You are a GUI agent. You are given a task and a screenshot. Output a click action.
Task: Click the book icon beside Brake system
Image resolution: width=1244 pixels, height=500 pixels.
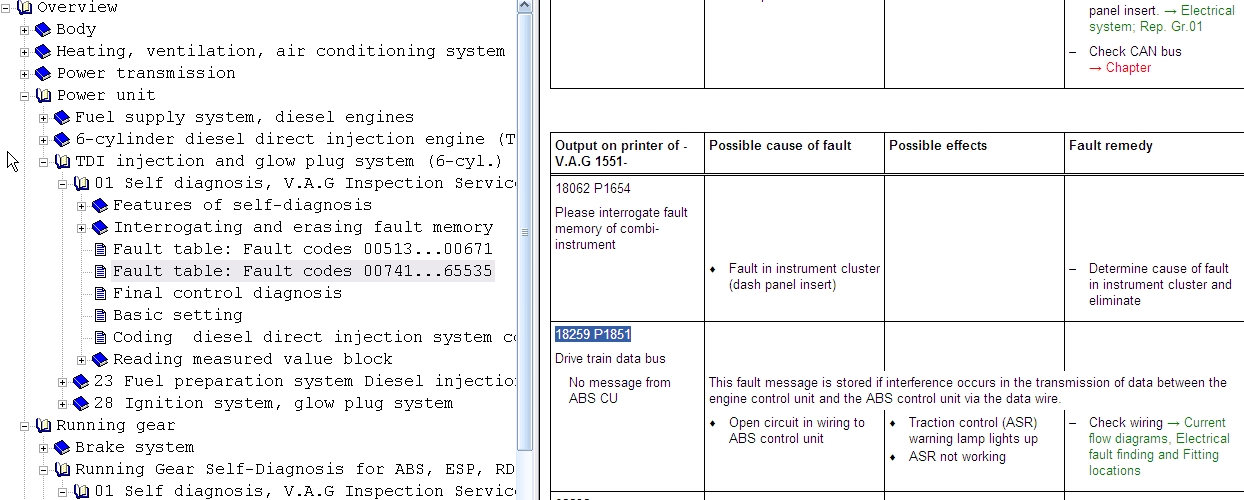click(62, 448)
